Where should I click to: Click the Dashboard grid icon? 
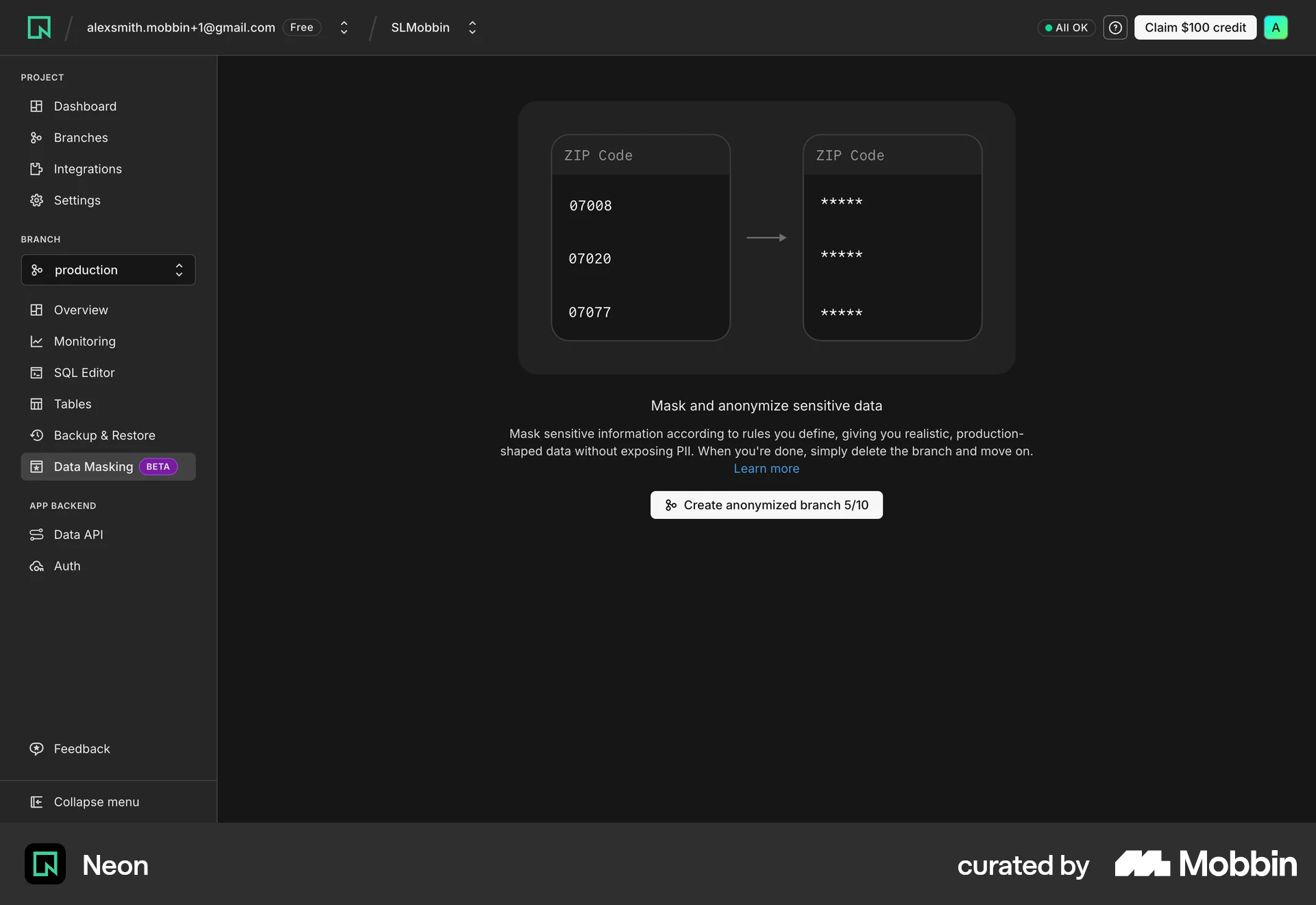click(36, 106)
